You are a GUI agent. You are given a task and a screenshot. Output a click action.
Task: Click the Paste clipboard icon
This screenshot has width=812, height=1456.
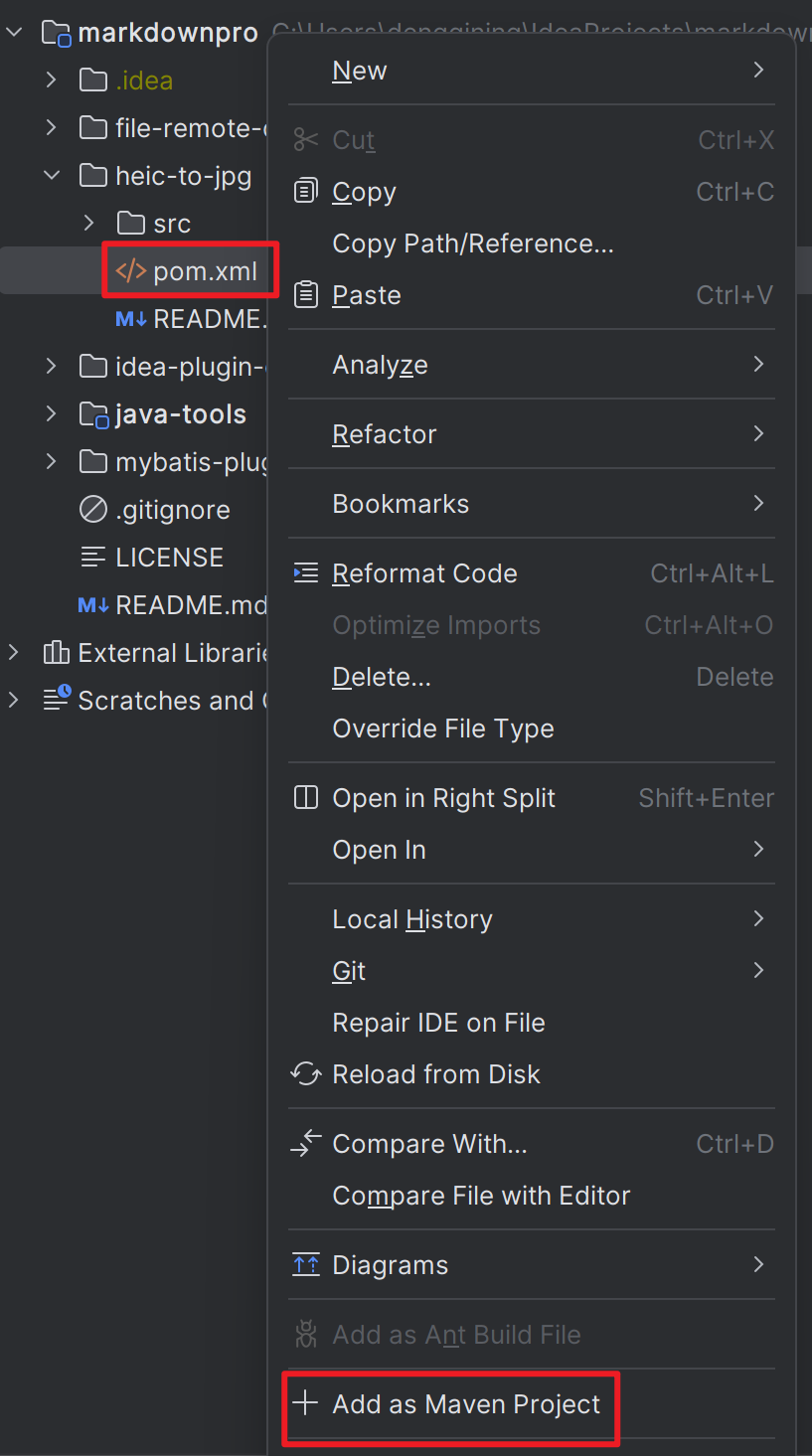pos(306,294)
